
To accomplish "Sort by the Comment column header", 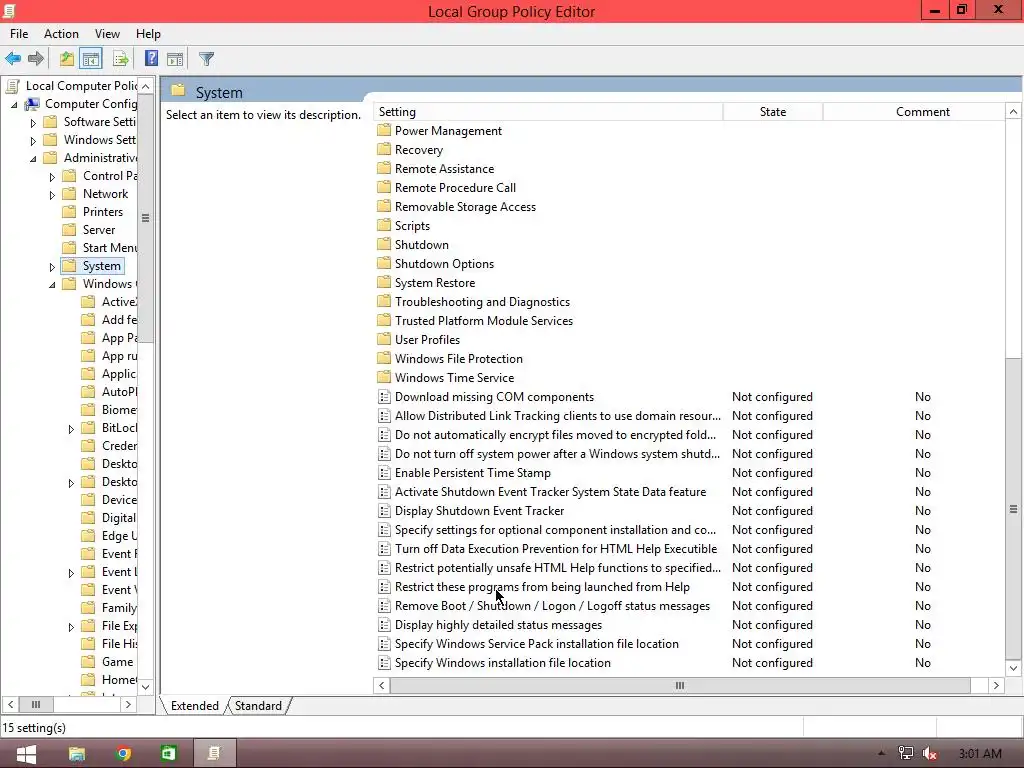I will click(914, 112).
